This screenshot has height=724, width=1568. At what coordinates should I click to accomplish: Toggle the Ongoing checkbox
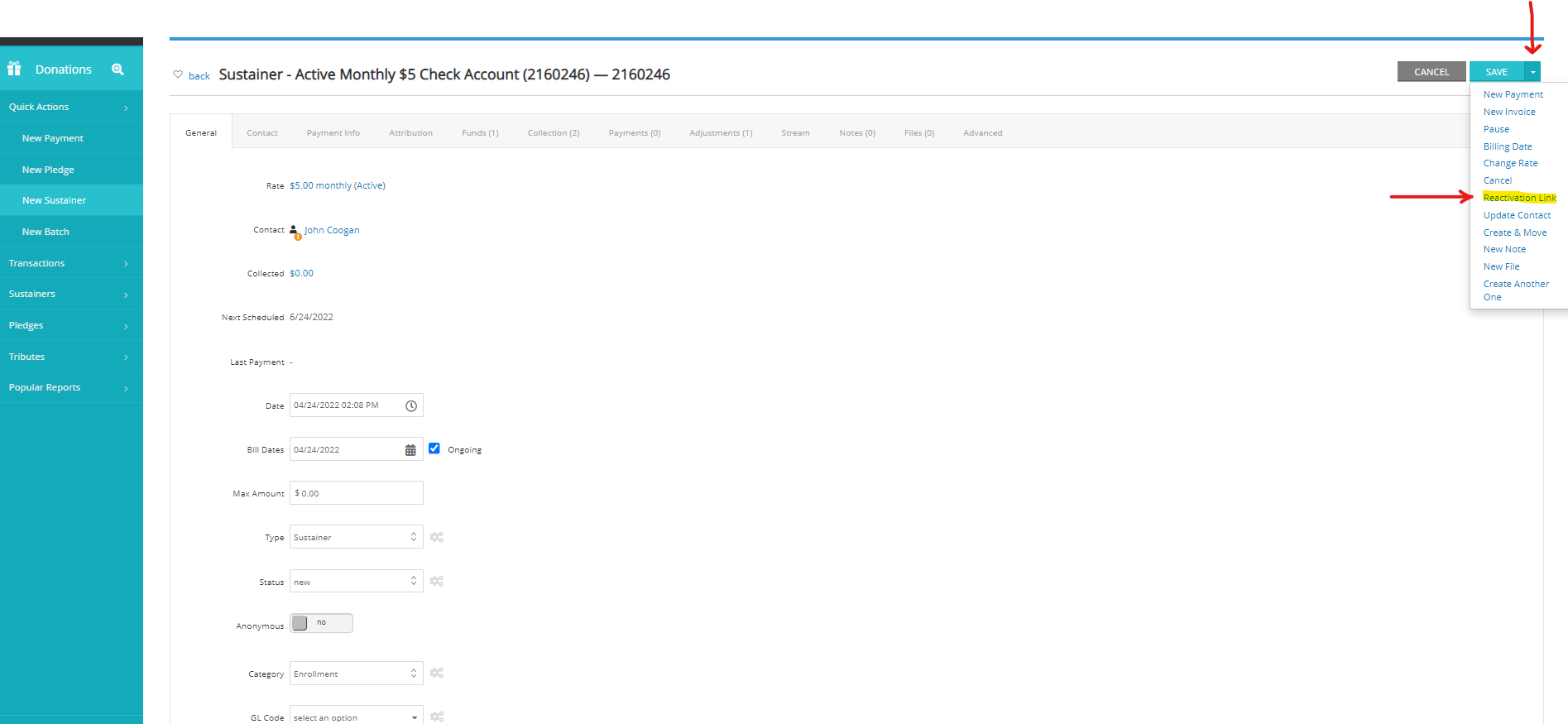[x=434, y=448]
